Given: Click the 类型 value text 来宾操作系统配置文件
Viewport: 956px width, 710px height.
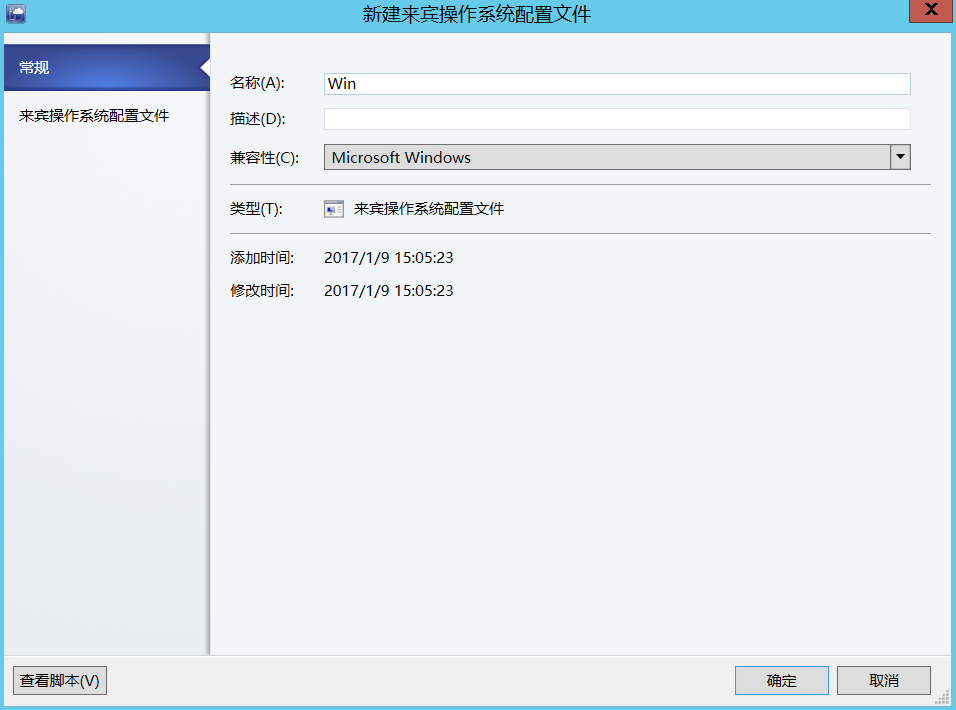Looking at the screenshot, I should pos(429,209).
